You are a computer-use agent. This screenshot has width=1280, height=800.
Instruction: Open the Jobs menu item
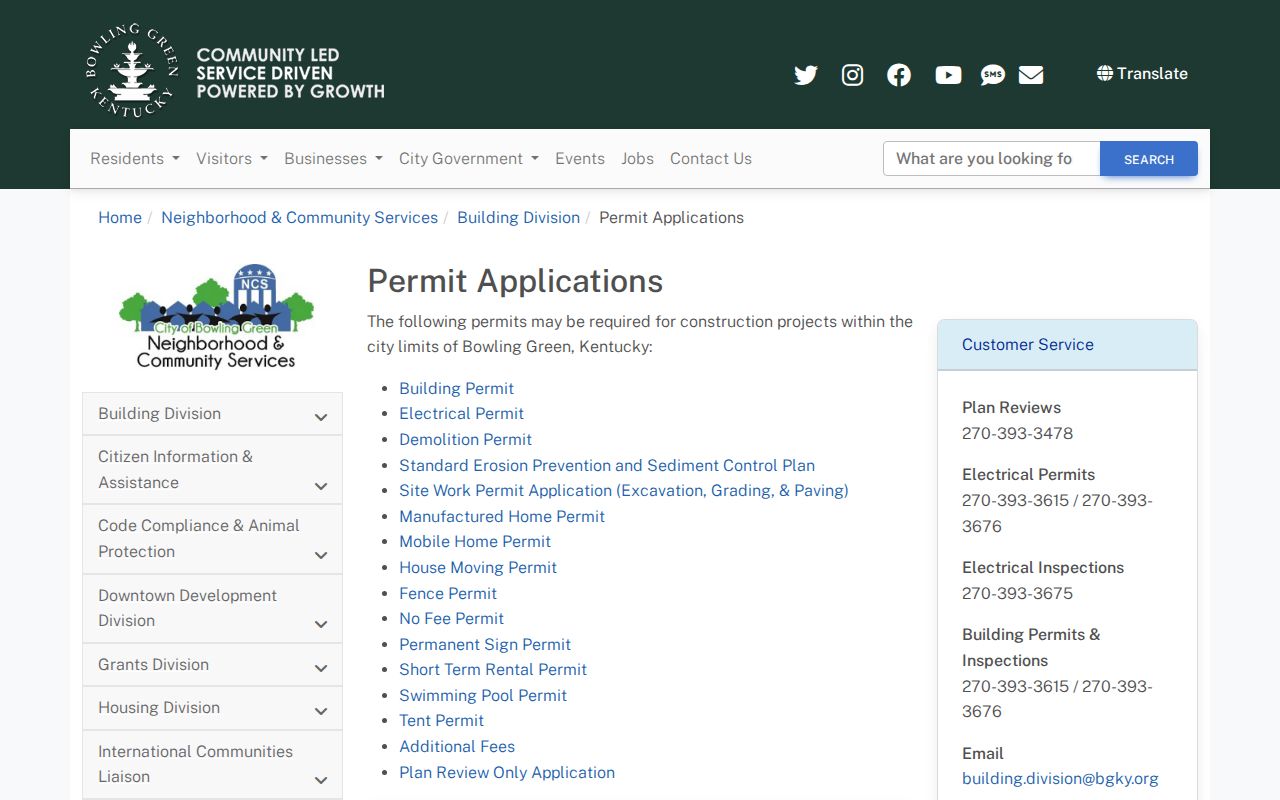637,158
